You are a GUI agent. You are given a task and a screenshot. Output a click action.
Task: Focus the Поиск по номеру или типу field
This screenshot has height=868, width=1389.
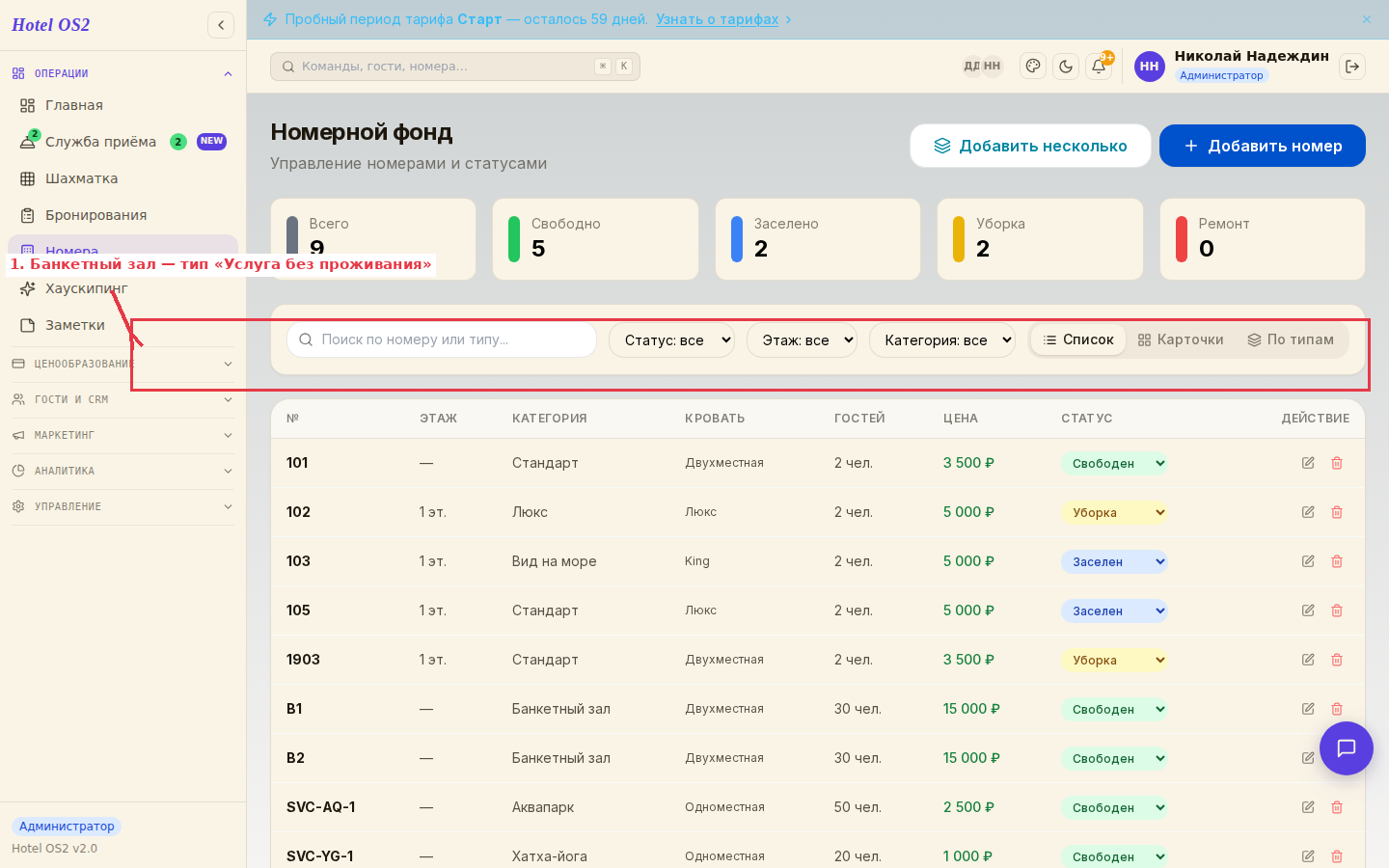point(442,339)
